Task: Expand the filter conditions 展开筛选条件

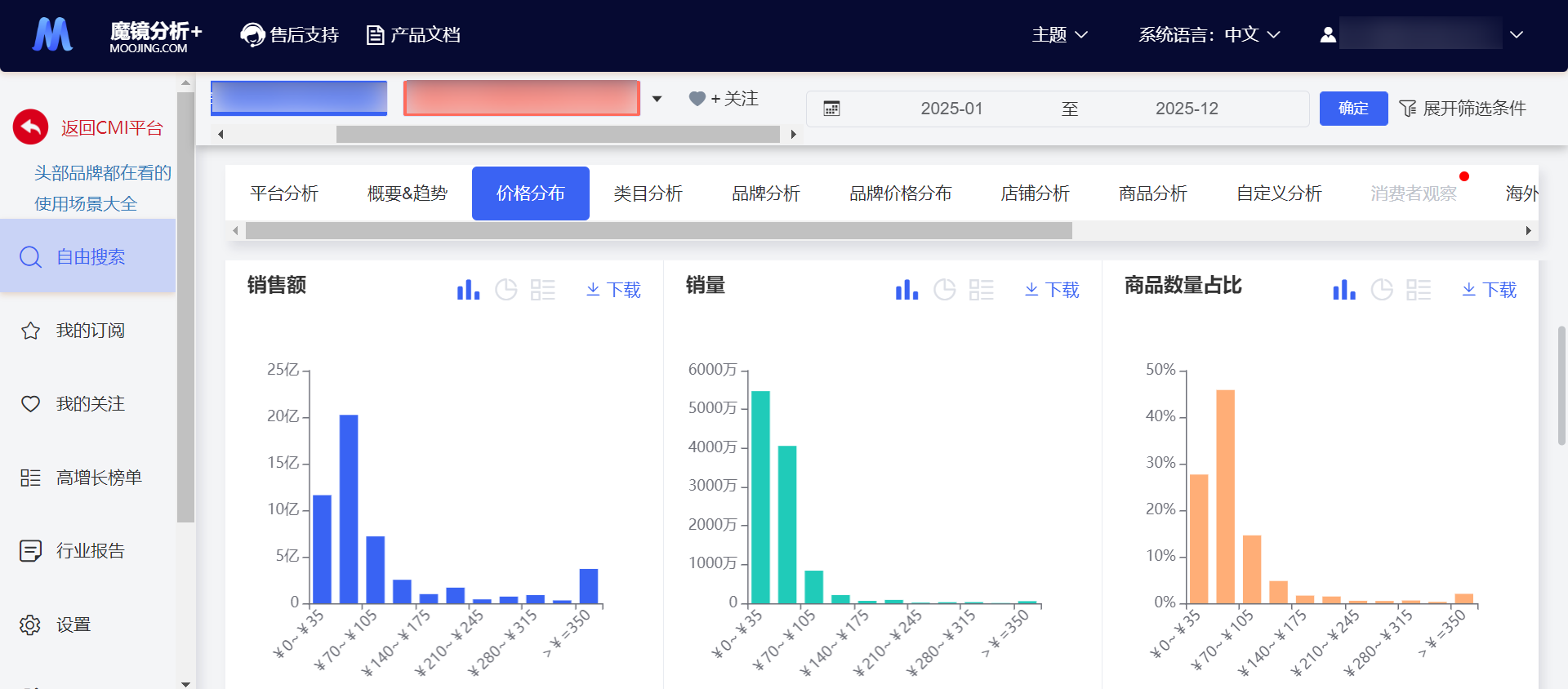Action: (x=1463, y=109)
